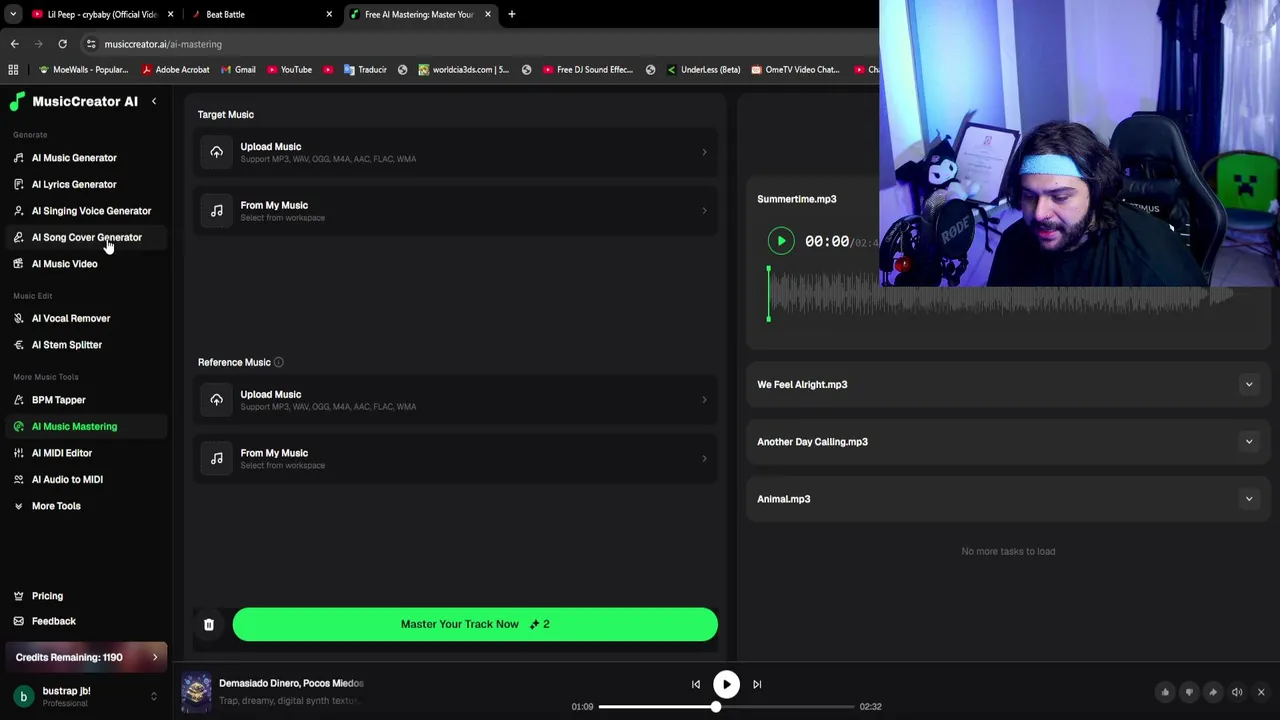Image resolution: width=1280 pixels, height=720 pixels.
Task: Open AI Music Video
Action: click(64, 264)
